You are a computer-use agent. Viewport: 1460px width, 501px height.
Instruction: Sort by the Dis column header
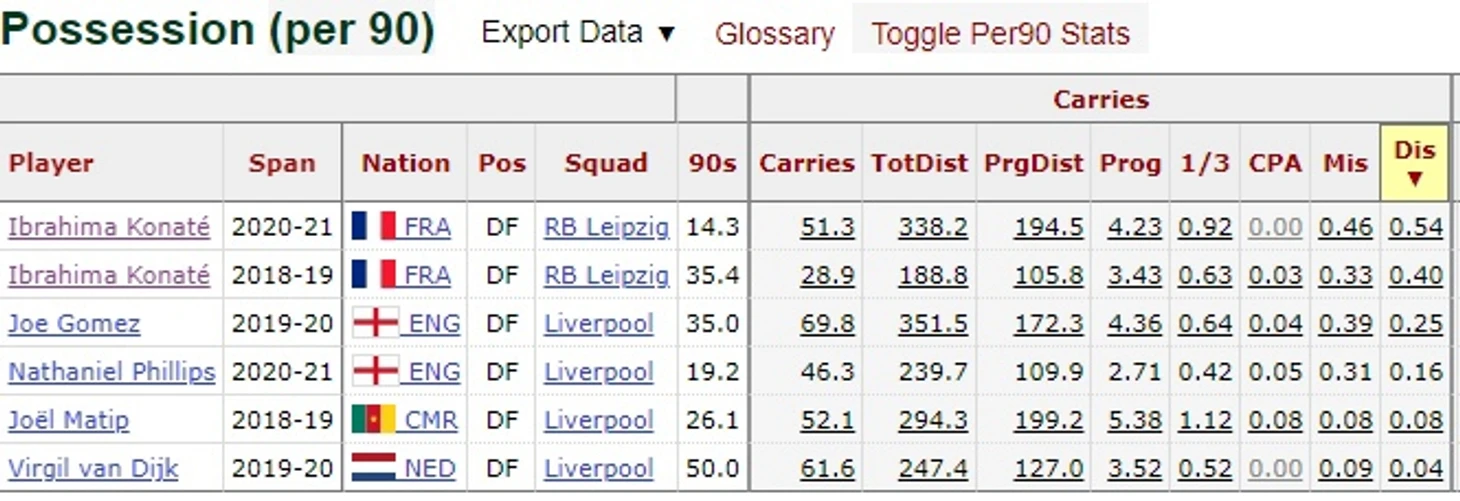click(1414, 163)
